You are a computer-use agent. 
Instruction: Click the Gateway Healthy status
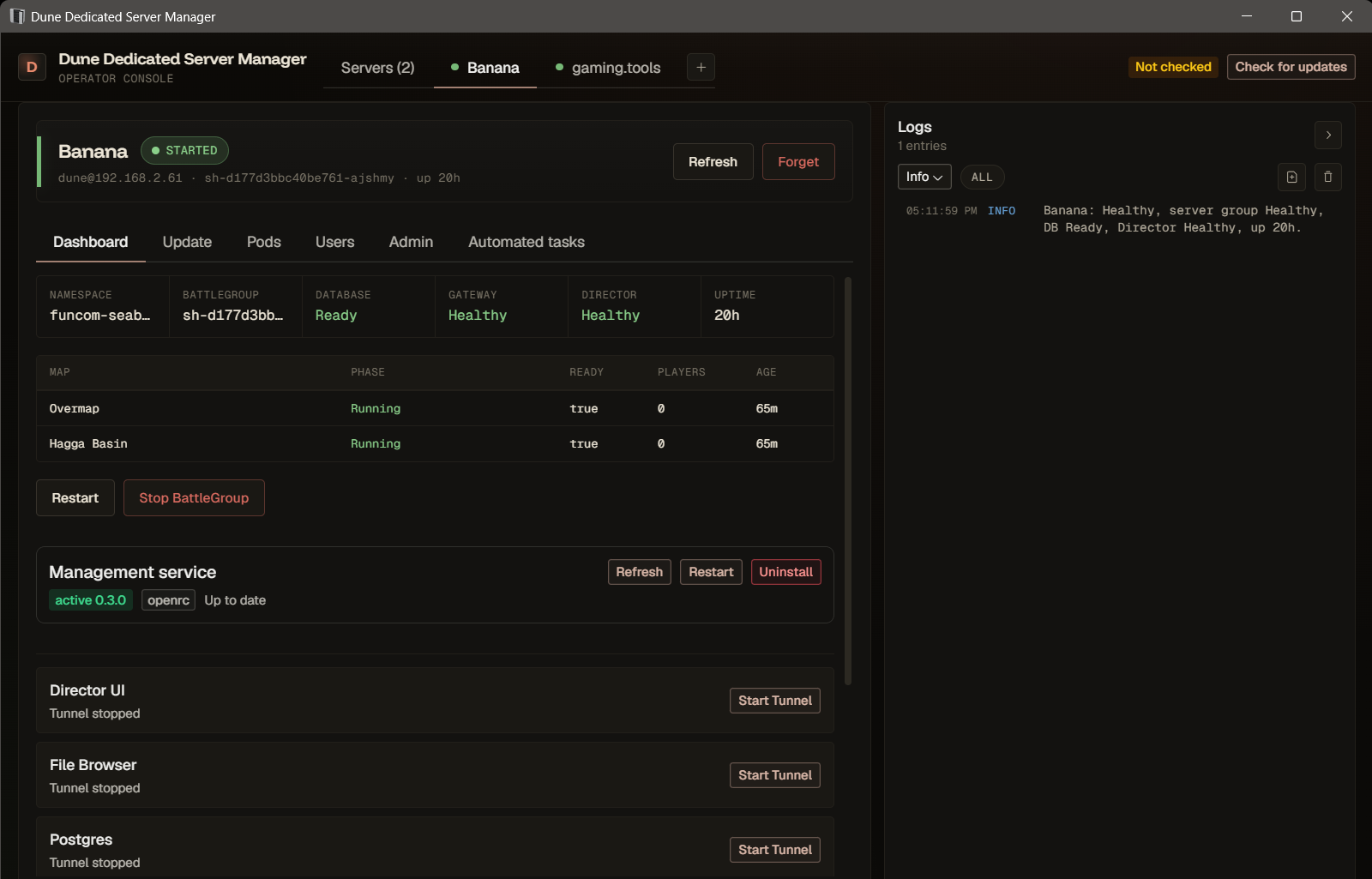(478, 315)
